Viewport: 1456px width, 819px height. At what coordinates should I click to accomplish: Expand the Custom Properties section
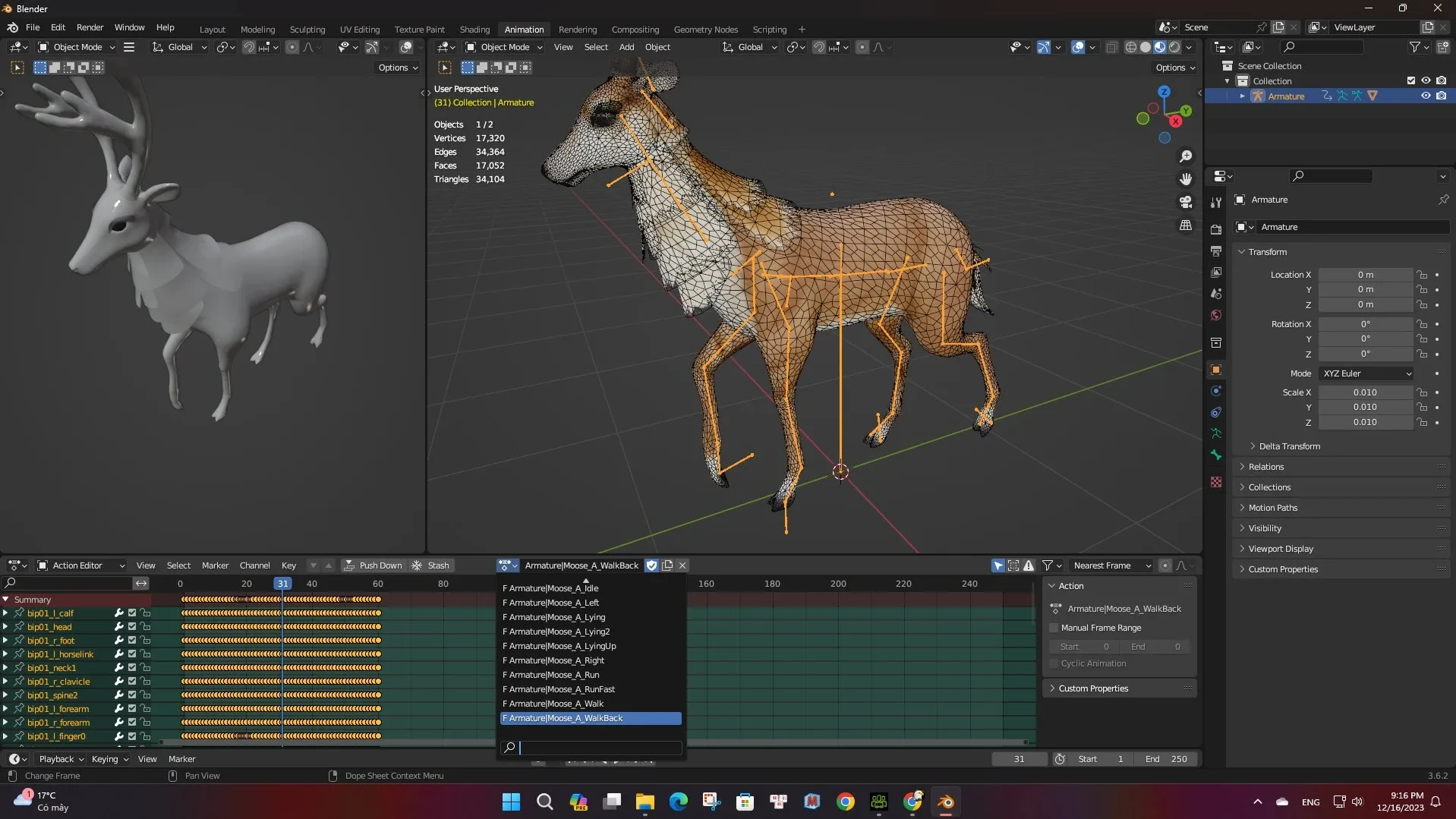point(1283,569)
